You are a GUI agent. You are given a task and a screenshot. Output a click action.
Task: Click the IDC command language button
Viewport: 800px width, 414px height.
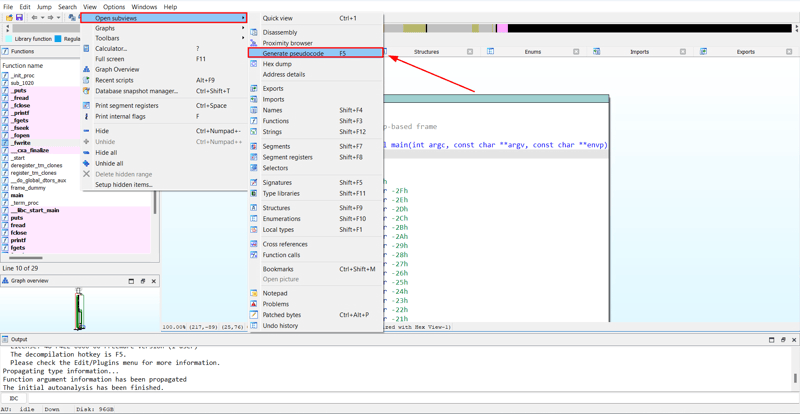point(14,398)
